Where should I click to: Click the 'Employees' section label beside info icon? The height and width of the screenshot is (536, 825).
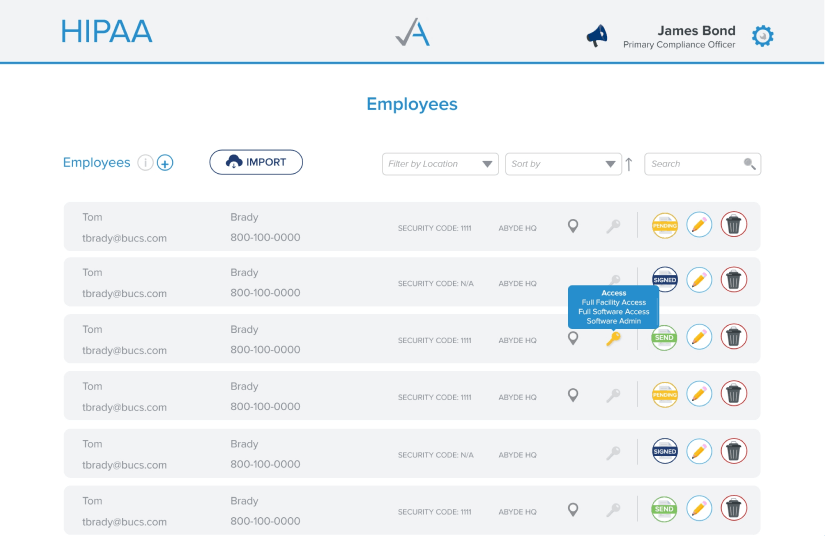coord(96,163)
